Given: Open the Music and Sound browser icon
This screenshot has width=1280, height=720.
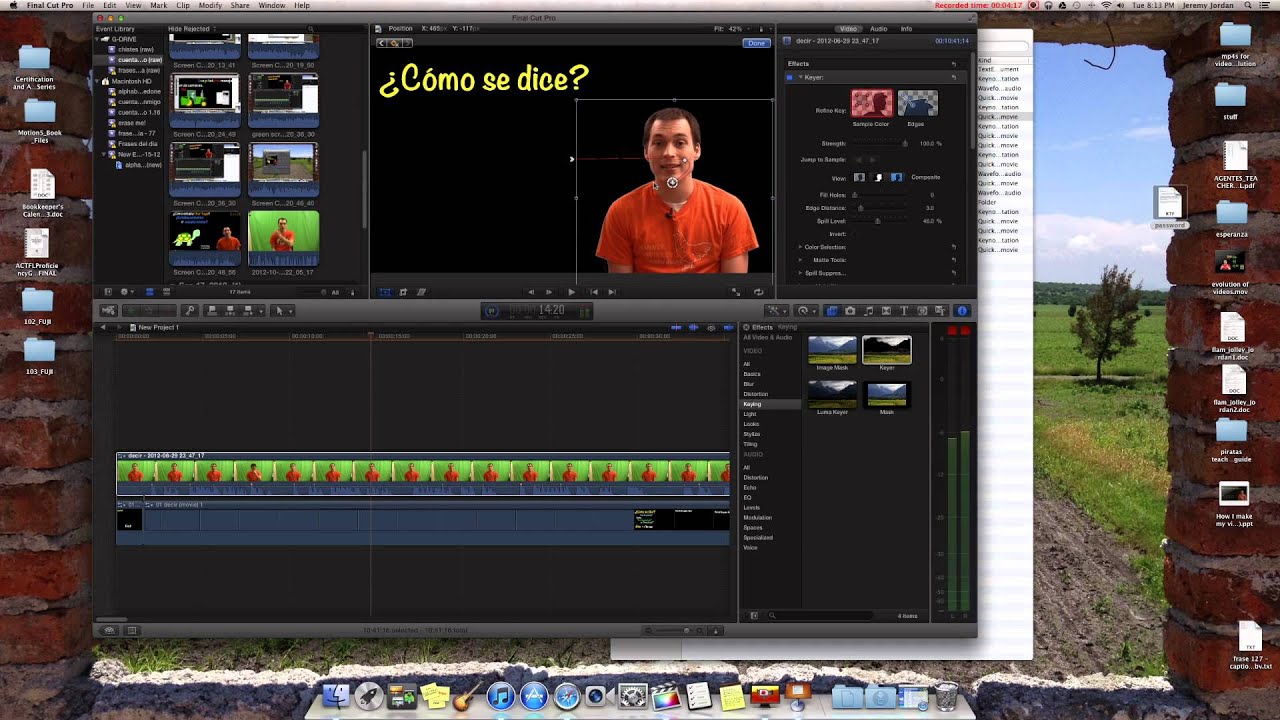Looking at the screenshot, I should (868, 311).
